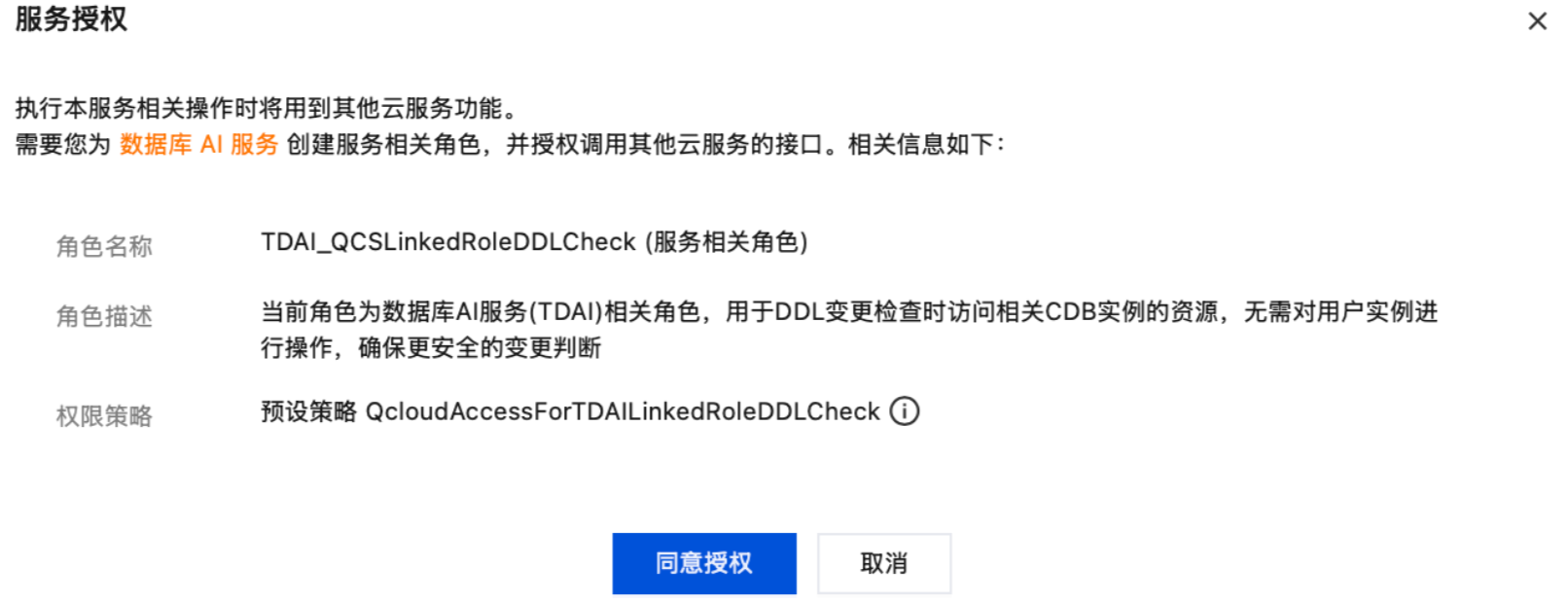
Task: Click the text 并授权调用其他云服务的接口
Action: click(x=664, y=145)
